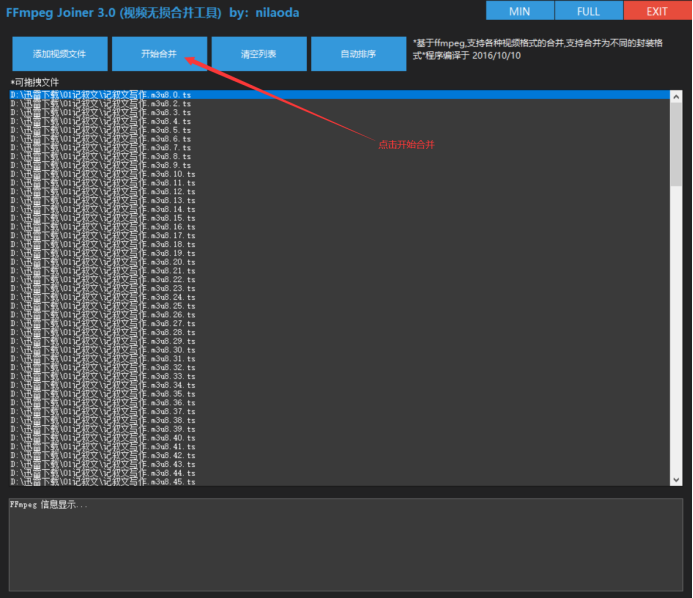Select file m3u8.25.ts in the list
The width and height of the screenshot is (693, 598).
click(x=339, y=306)
